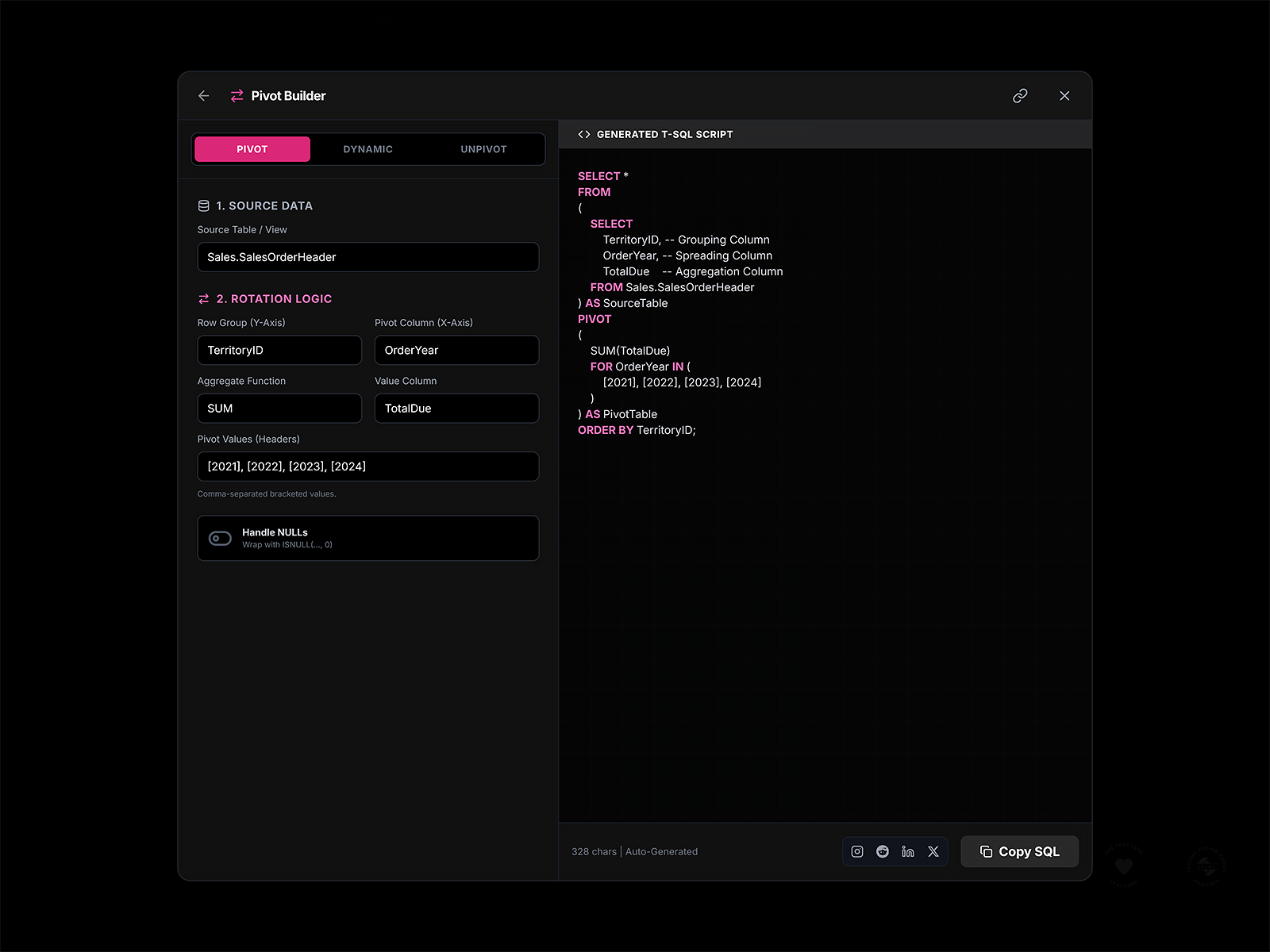Click the TerritoryID Row Group field

coord(279,350)
